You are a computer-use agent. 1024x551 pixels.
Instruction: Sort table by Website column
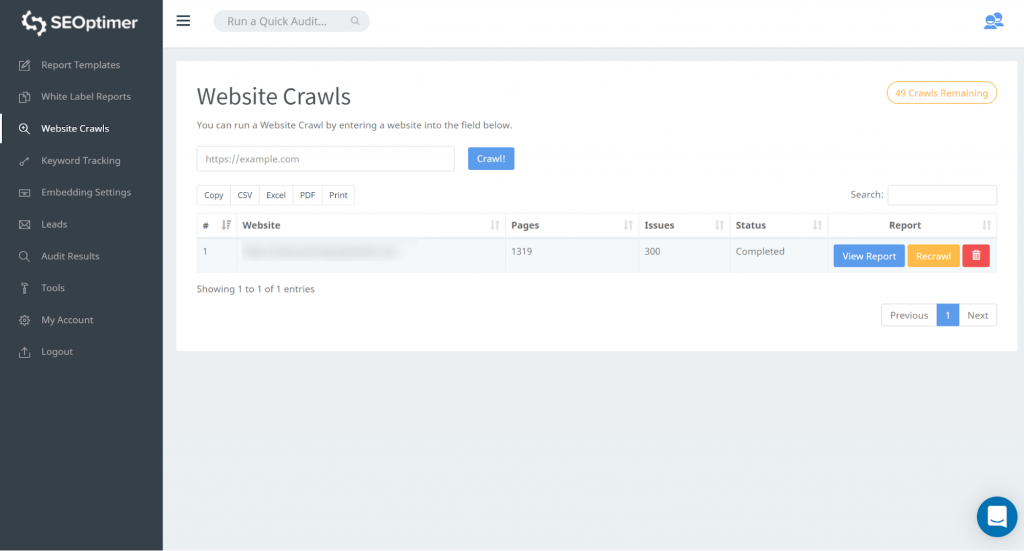370,226
